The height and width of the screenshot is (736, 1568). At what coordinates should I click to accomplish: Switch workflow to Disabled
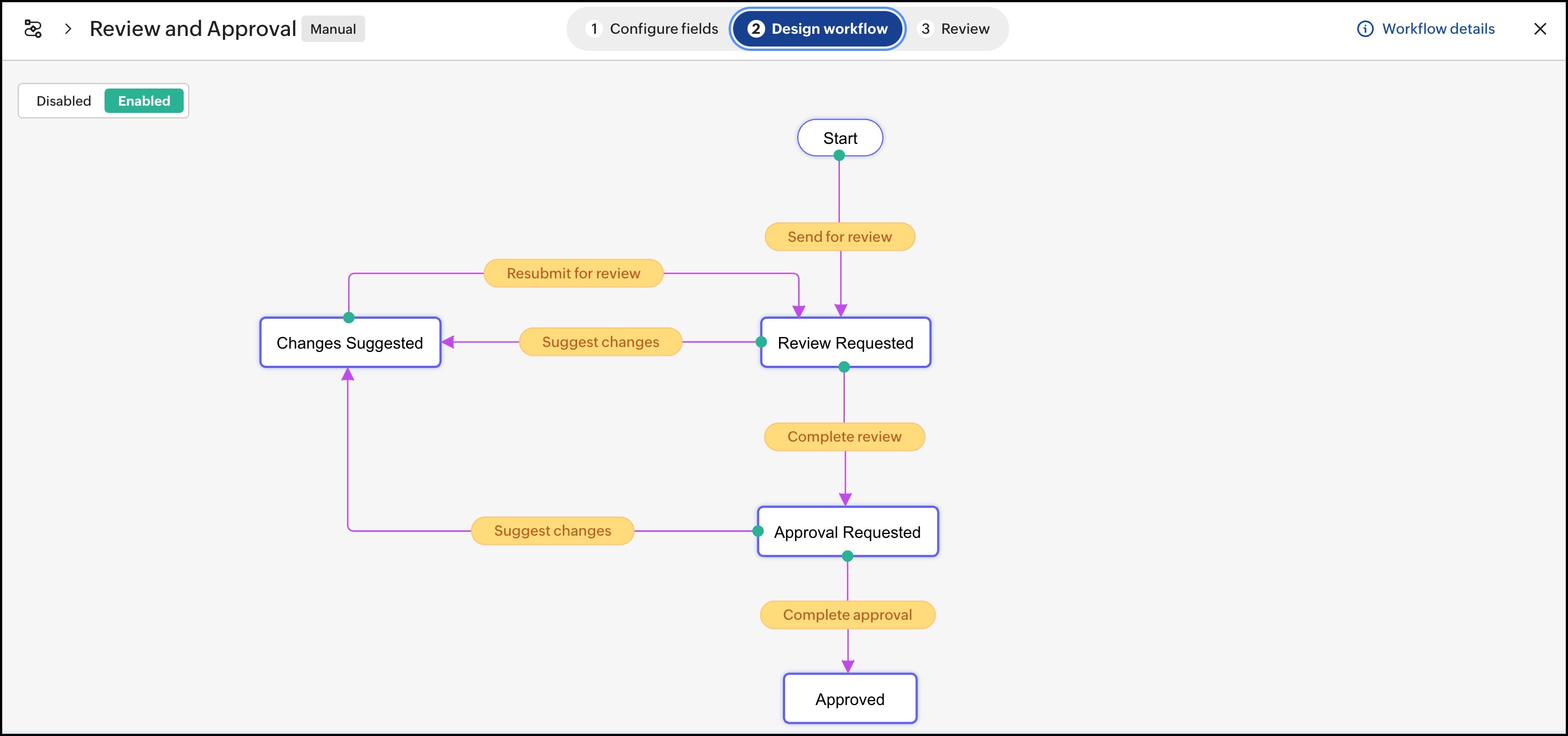(63, 101)
